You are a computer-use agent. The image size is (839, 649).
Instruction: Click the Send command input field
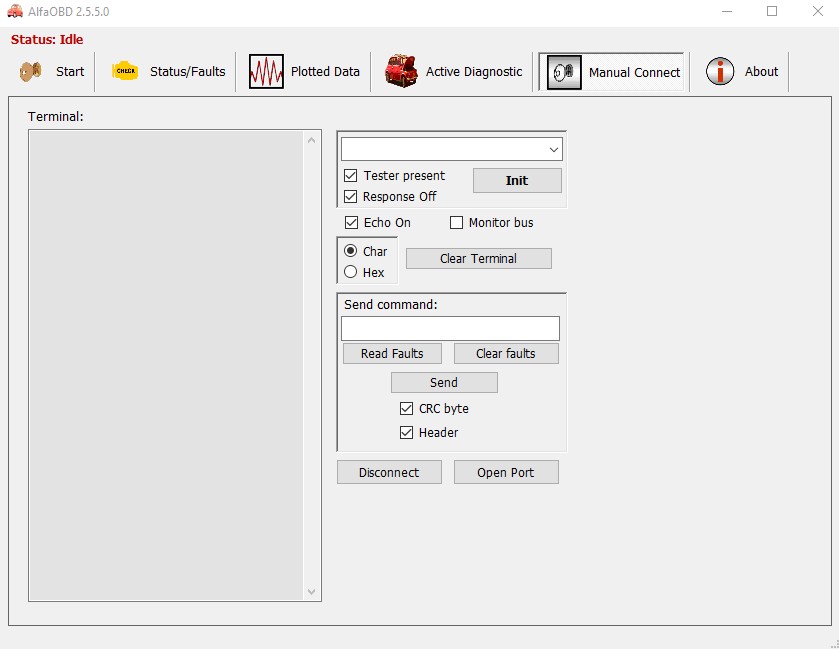pos(450,329)
